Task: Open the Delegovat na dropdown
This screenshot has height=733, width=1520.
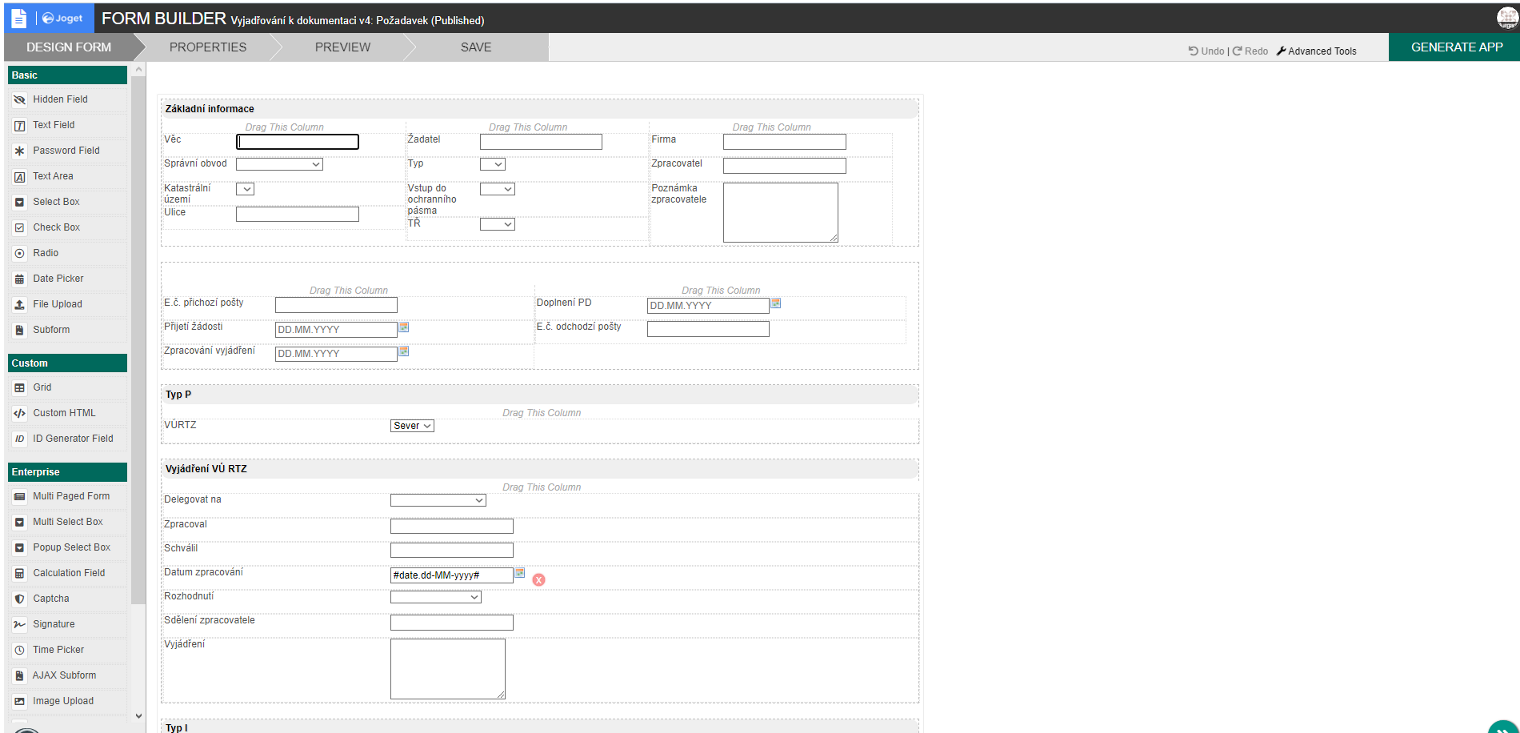Action: pyautogui.click(x=438, y=499)
